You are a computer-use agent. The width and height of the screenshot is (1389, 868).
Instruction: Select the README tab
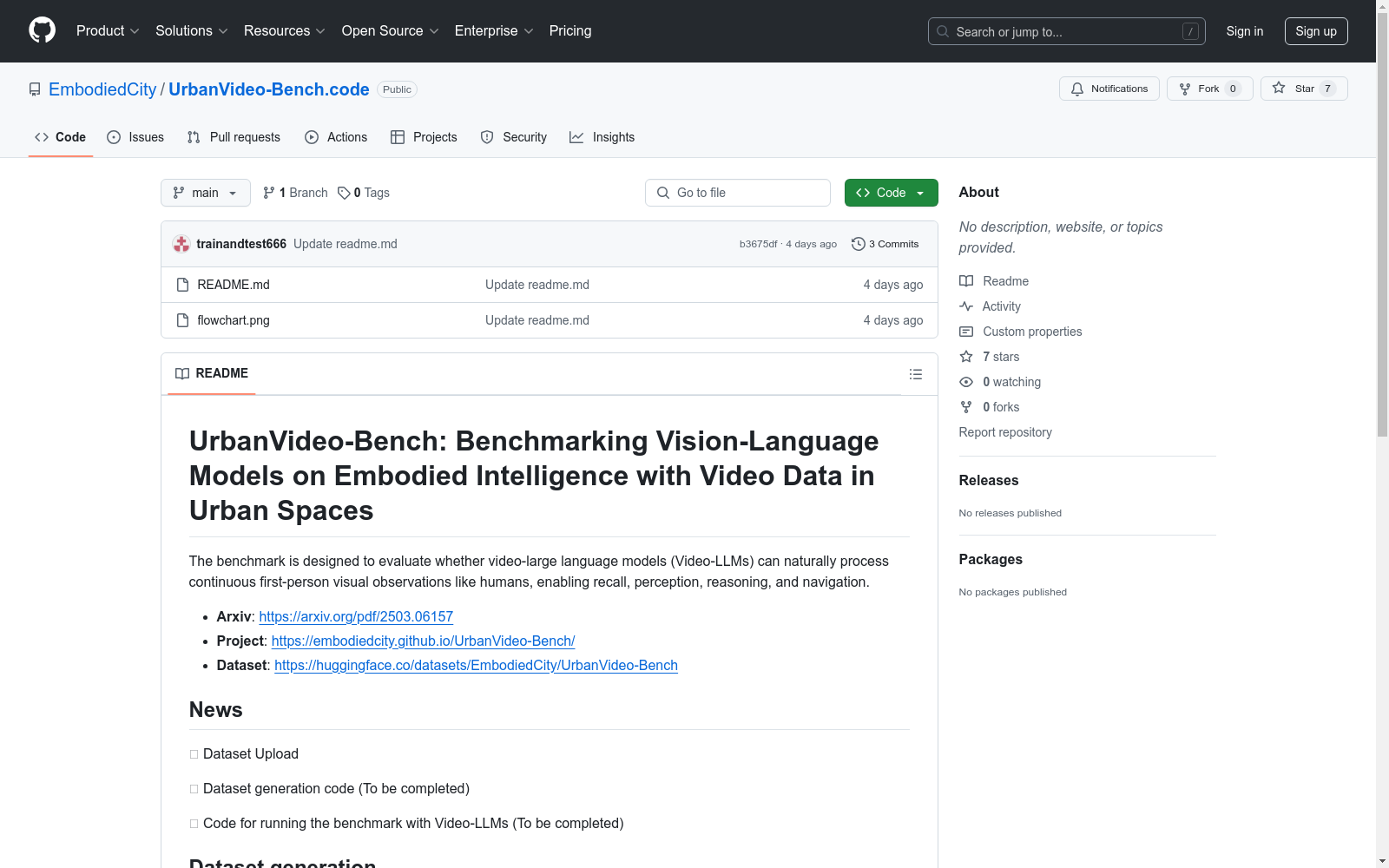point(212,373)
